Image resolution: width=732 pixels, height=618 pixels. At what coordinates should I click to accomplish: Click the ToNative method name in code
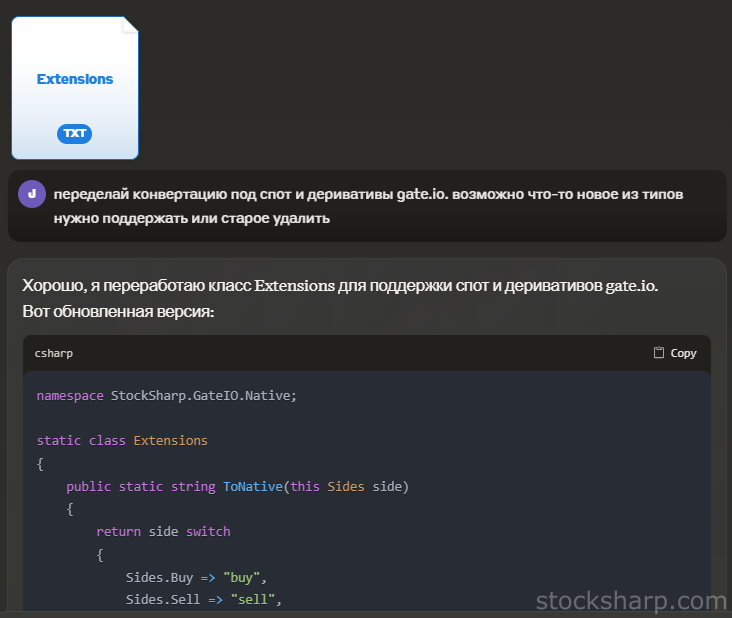click(253, 486)
